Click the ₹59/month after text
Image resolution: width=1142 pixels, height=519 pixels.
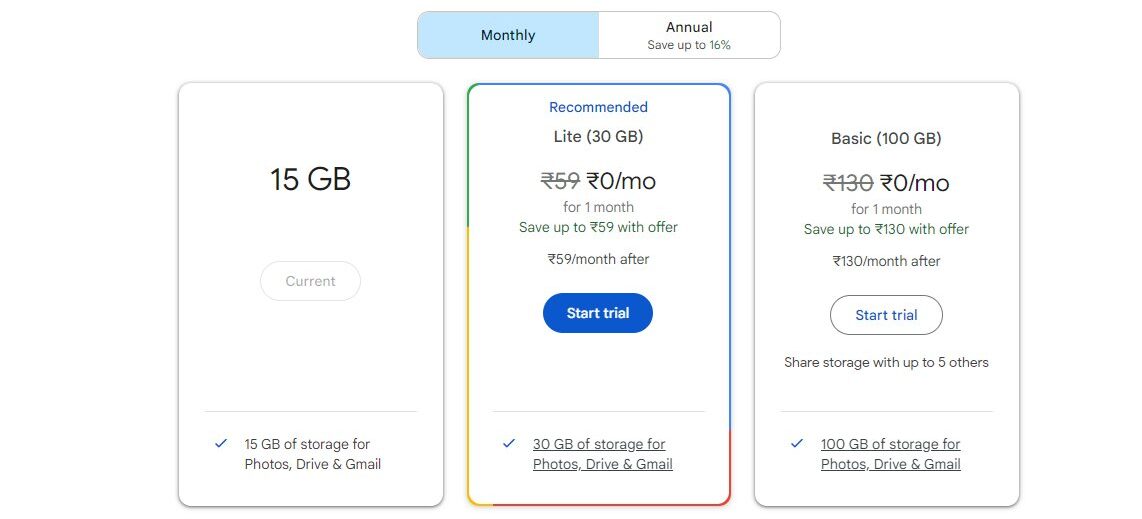click(x=598, y=259)
